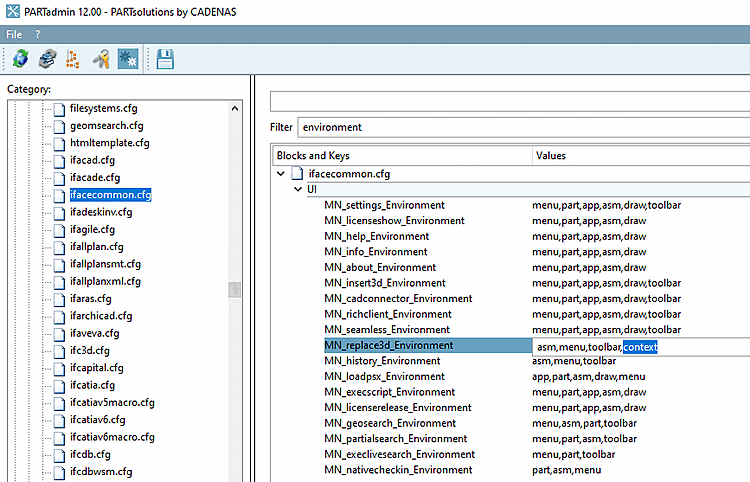Select ifcatia.cfg in the category list
The width and height of the screenshot is (750, 482).
(92, 385)
